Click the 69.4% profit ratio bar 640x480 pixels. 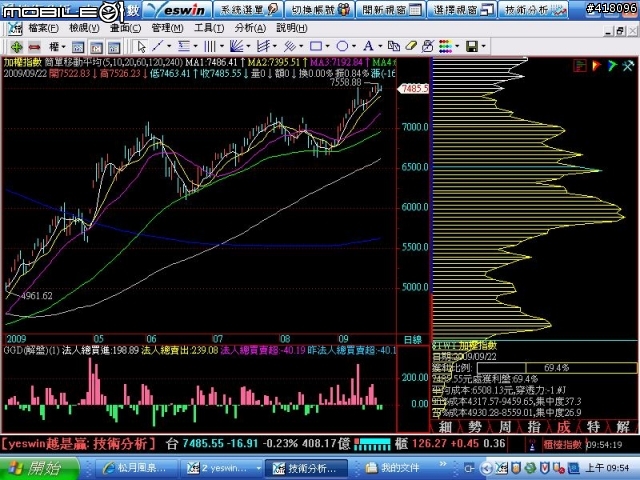557,367
